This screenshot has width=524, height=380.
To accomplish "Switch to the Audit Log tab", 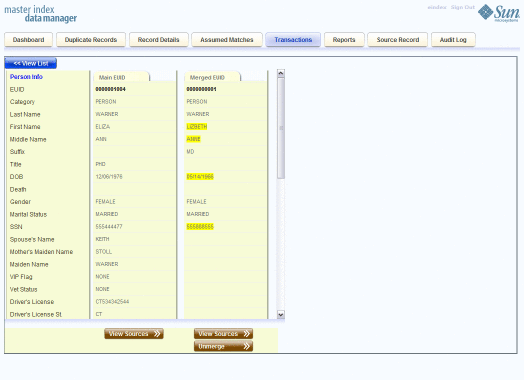I will 453,40.
